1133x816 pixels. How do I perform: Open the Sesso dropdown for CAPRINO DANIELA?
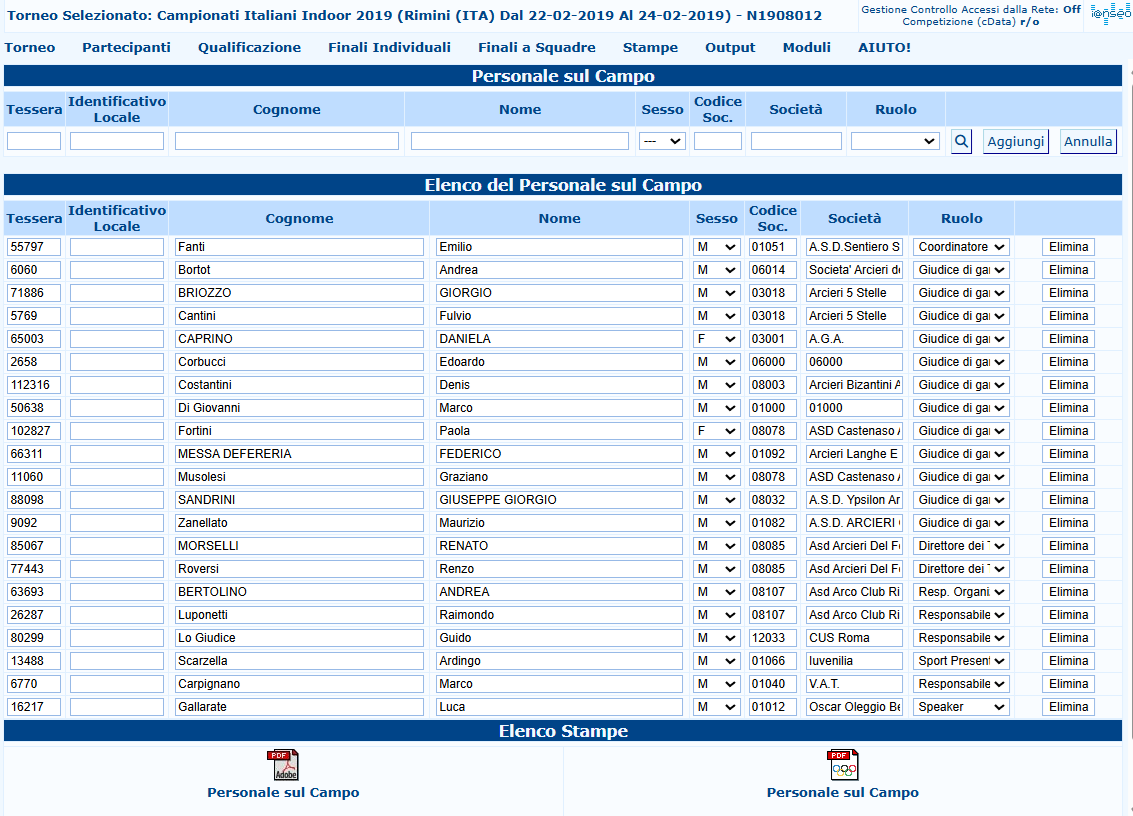(716, 339)
